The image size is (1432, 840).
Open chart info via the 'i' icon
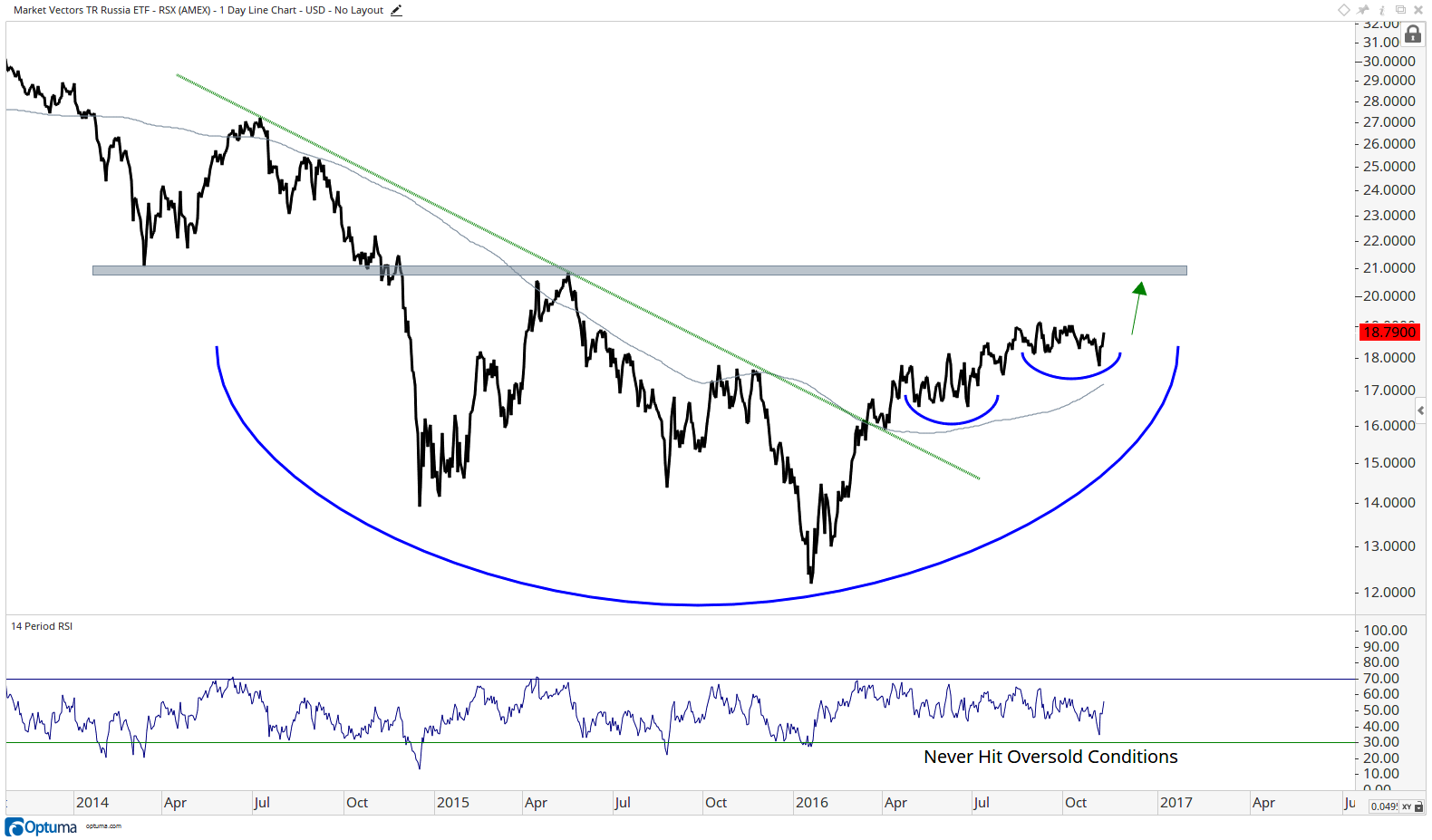1382,10
